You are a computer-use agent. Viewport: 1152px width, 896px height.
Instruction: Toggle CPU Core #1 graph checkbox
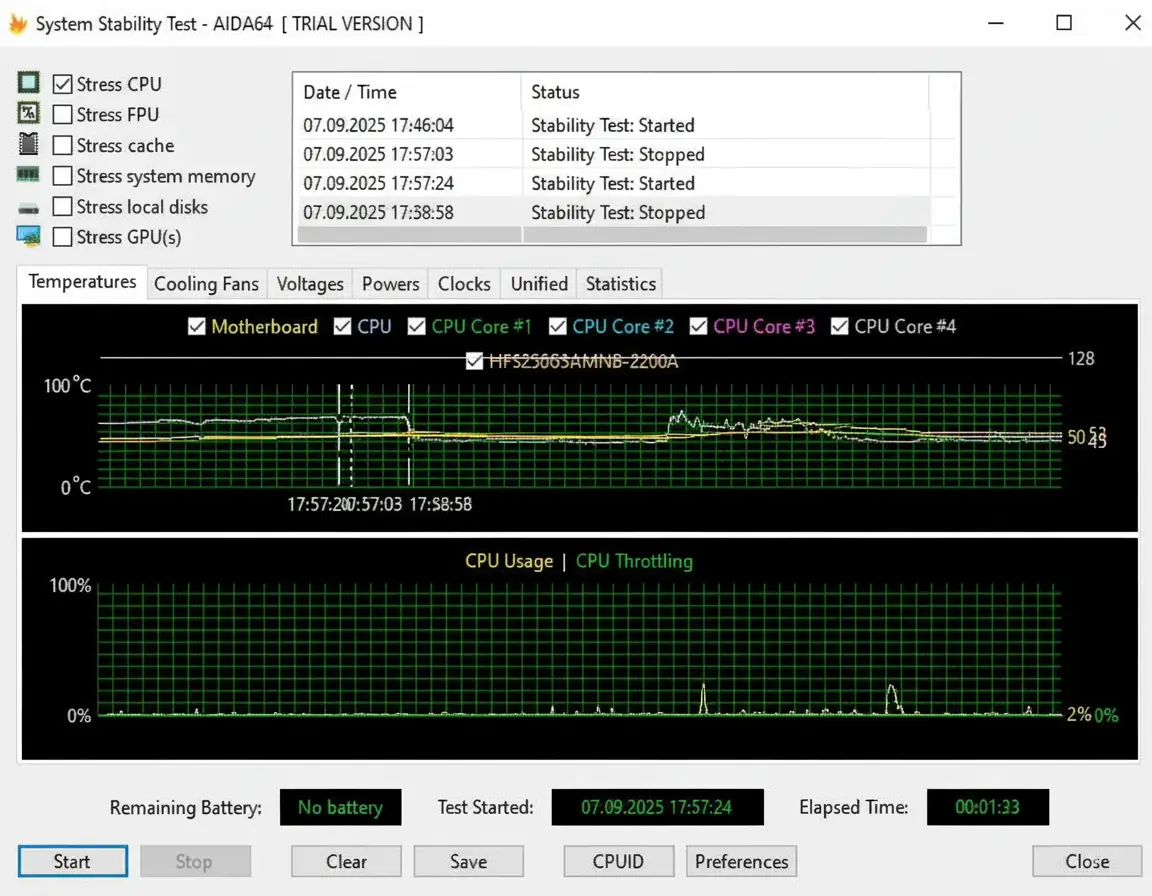tap(417, 326)
